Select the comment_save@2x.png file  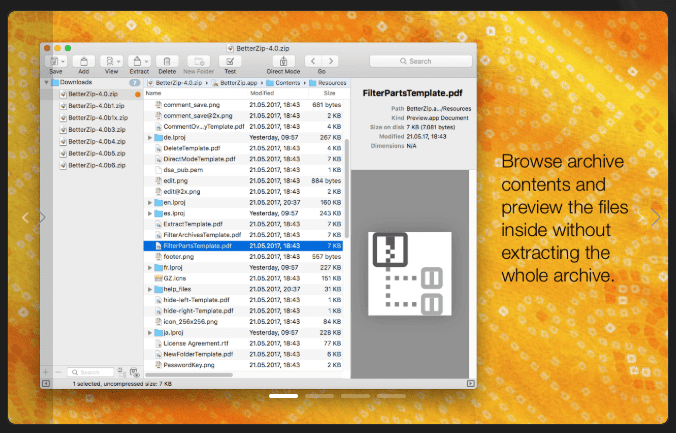tap(243, 116)
